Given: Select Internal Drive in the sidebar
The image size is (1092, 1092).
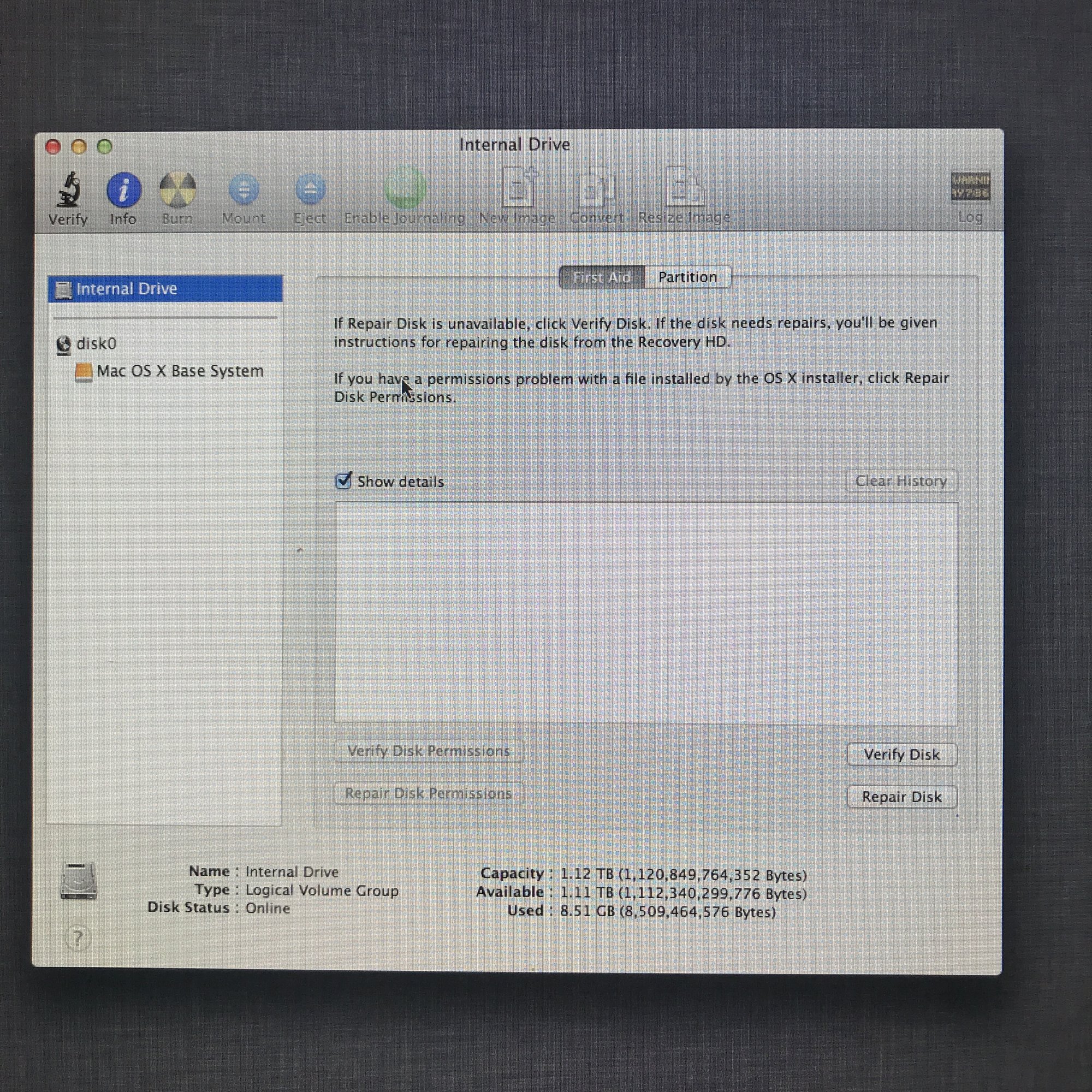Looking at the screenshot, I should click(x=127, y=289).
